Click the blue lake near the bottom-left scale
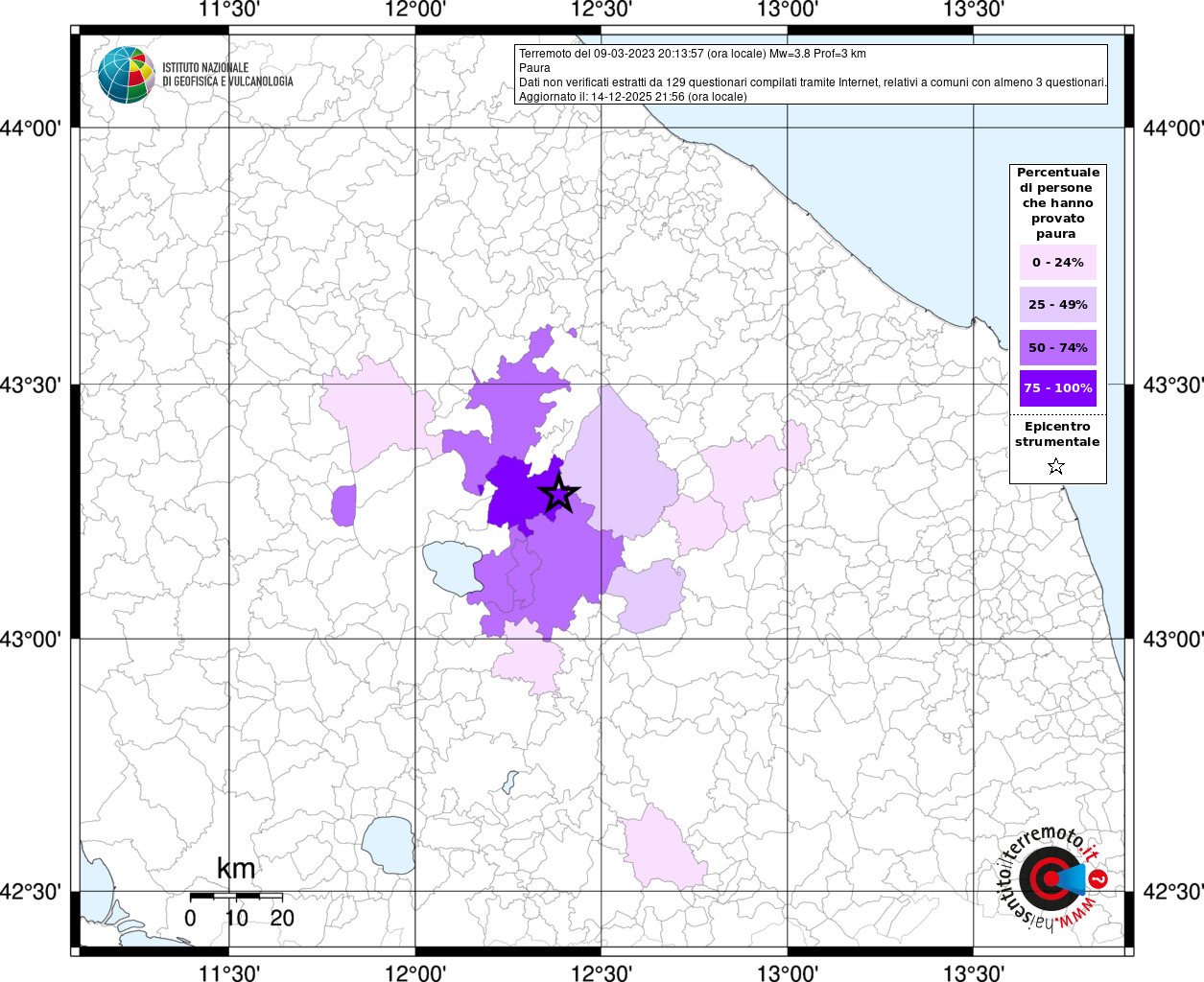1204x982 pixels. point(388,845)
